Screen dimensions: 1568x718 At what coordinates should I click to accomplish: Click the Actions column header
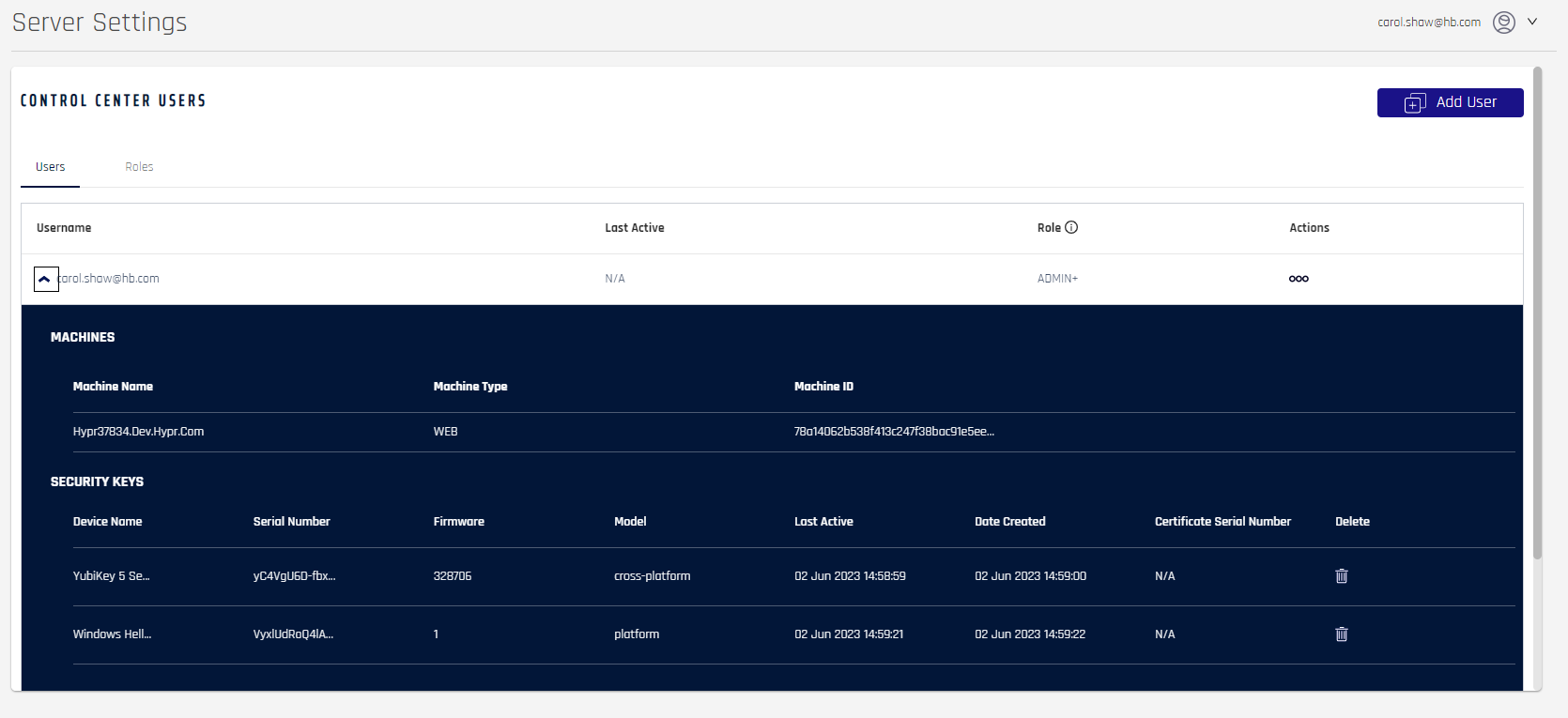point(1309,228)
